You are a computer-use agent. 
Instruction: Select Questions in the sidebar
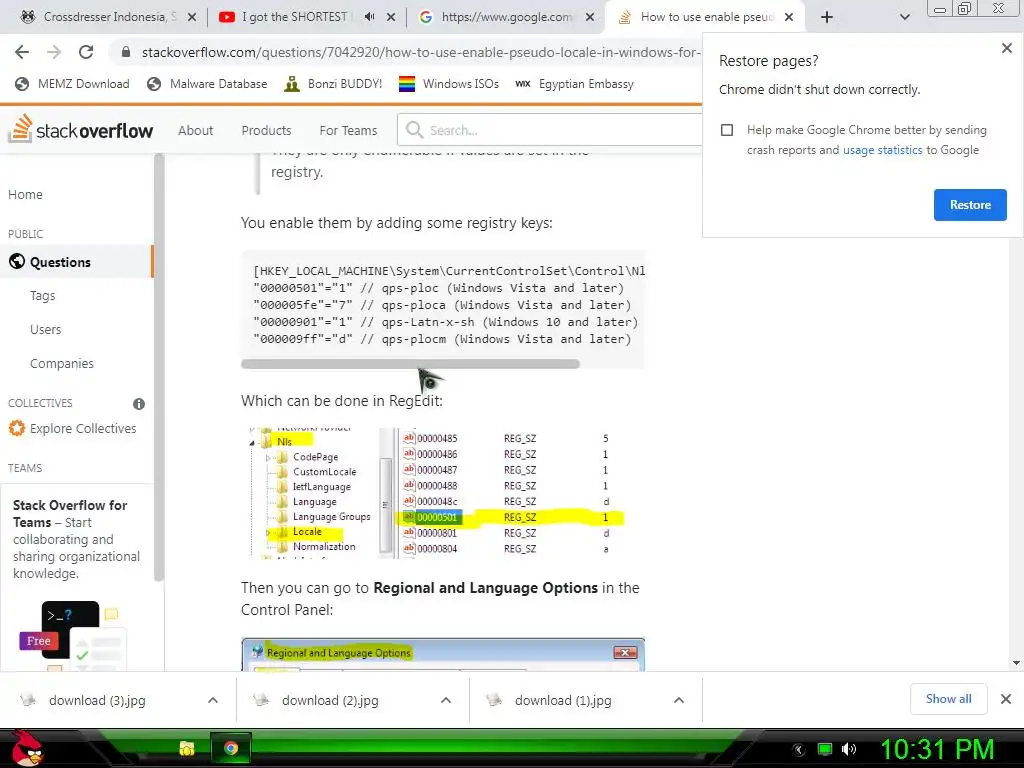76,262
